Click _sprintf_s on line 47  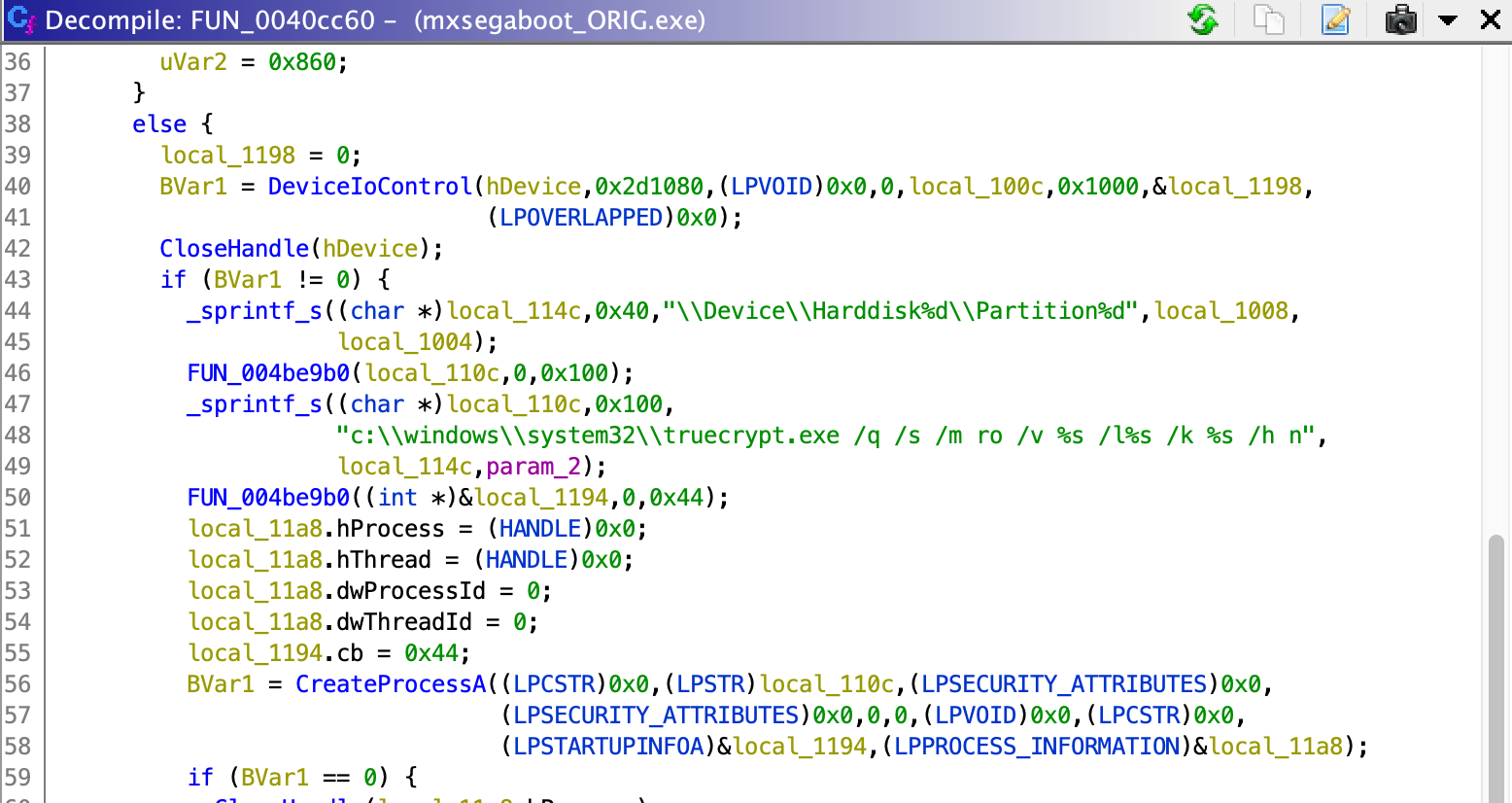coord(255,403)
